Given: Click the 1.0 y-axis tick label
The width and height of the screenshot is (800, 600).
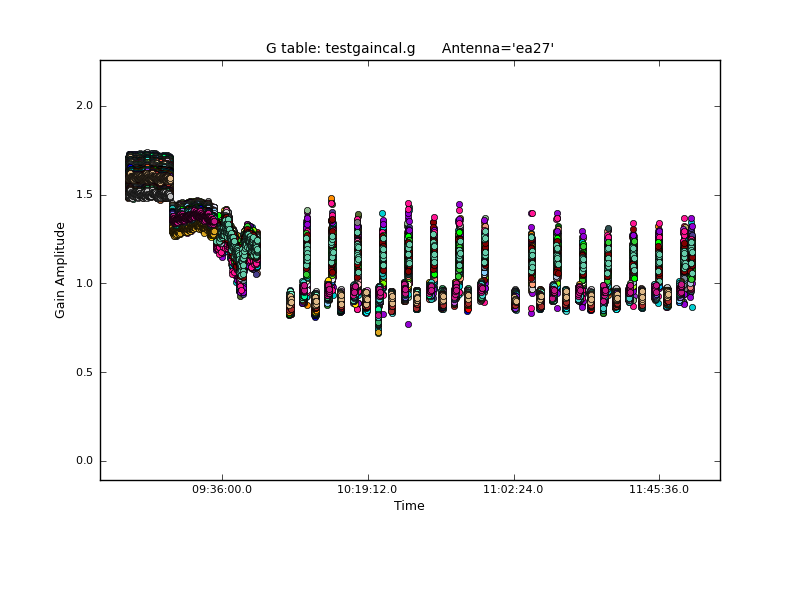Looking at the screenshot, I should coord(85,283).
